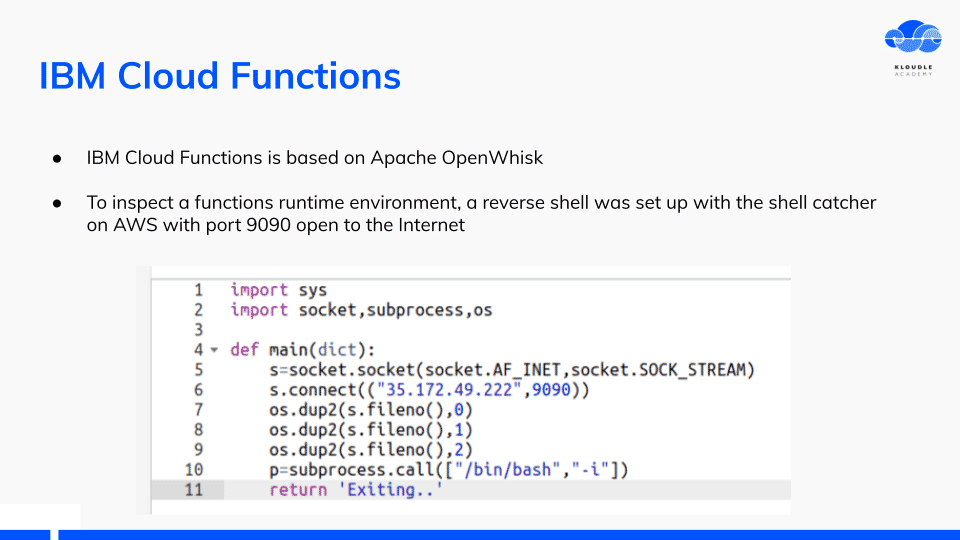Click 'os.dup2(s.fileno(),0)' code line
This screenshot has width=960, height=540.
(371, 410)
